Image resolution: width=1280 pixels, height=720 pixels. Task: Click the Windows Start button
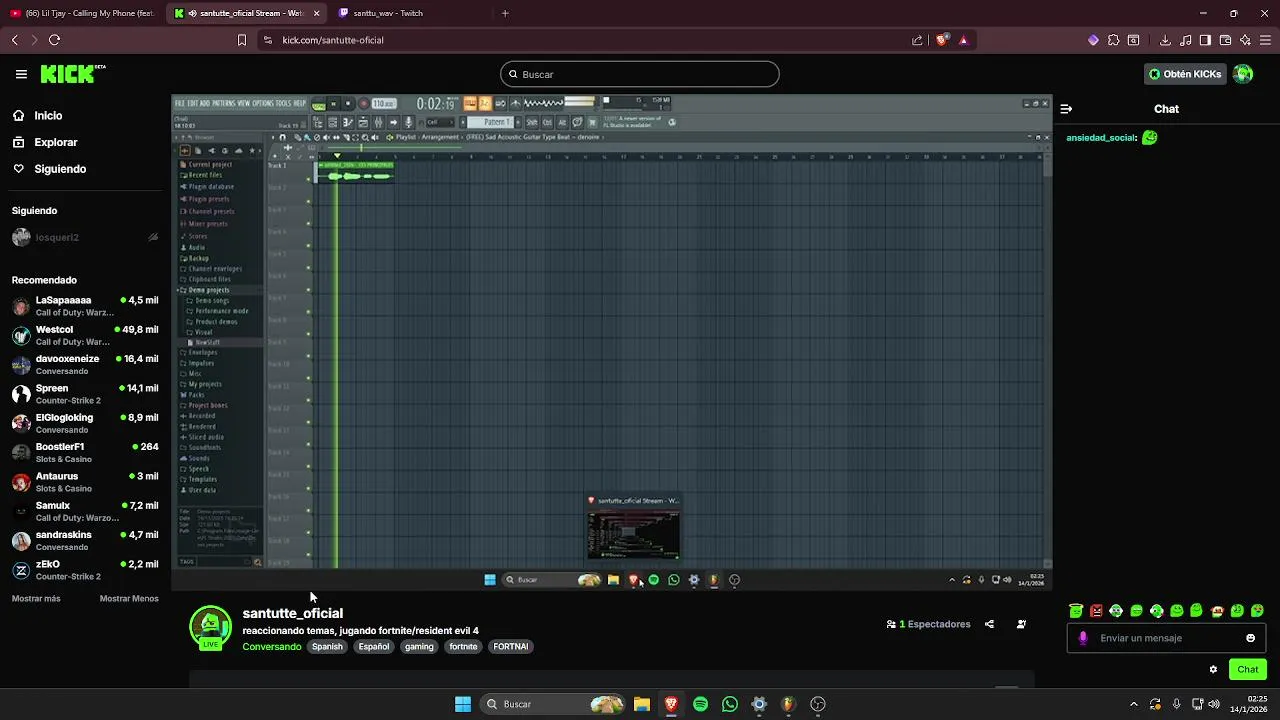click(463, 704)
